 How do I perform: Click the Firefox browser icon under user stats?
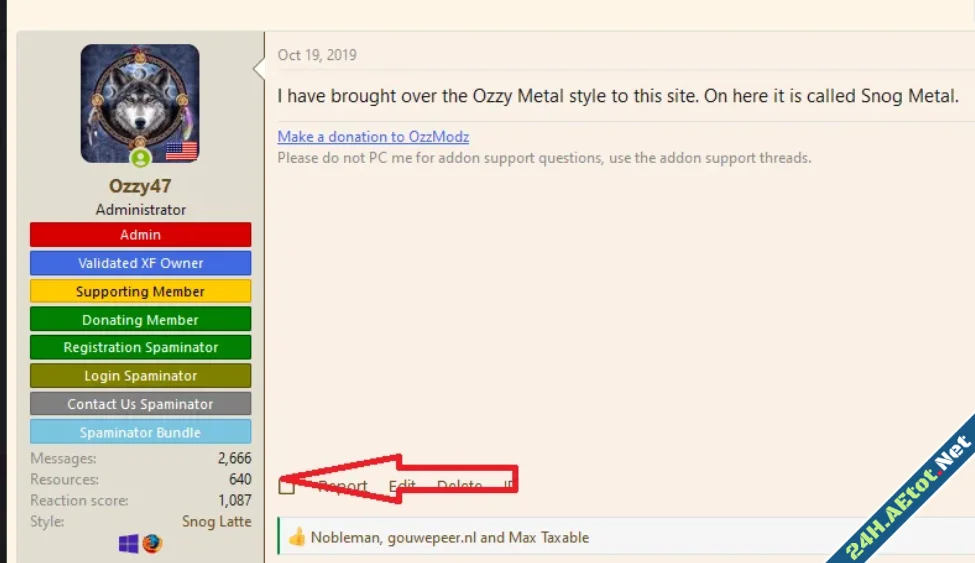point(152,544)
